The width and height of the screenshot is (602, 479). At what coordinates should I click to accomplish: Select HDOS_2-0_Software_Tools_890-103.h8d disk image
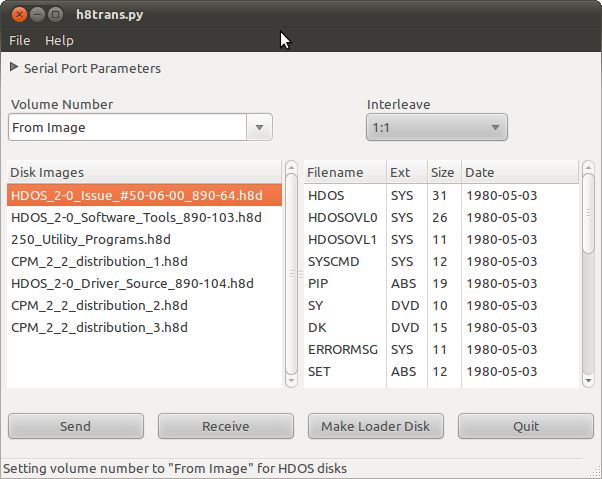pos(136,217)
